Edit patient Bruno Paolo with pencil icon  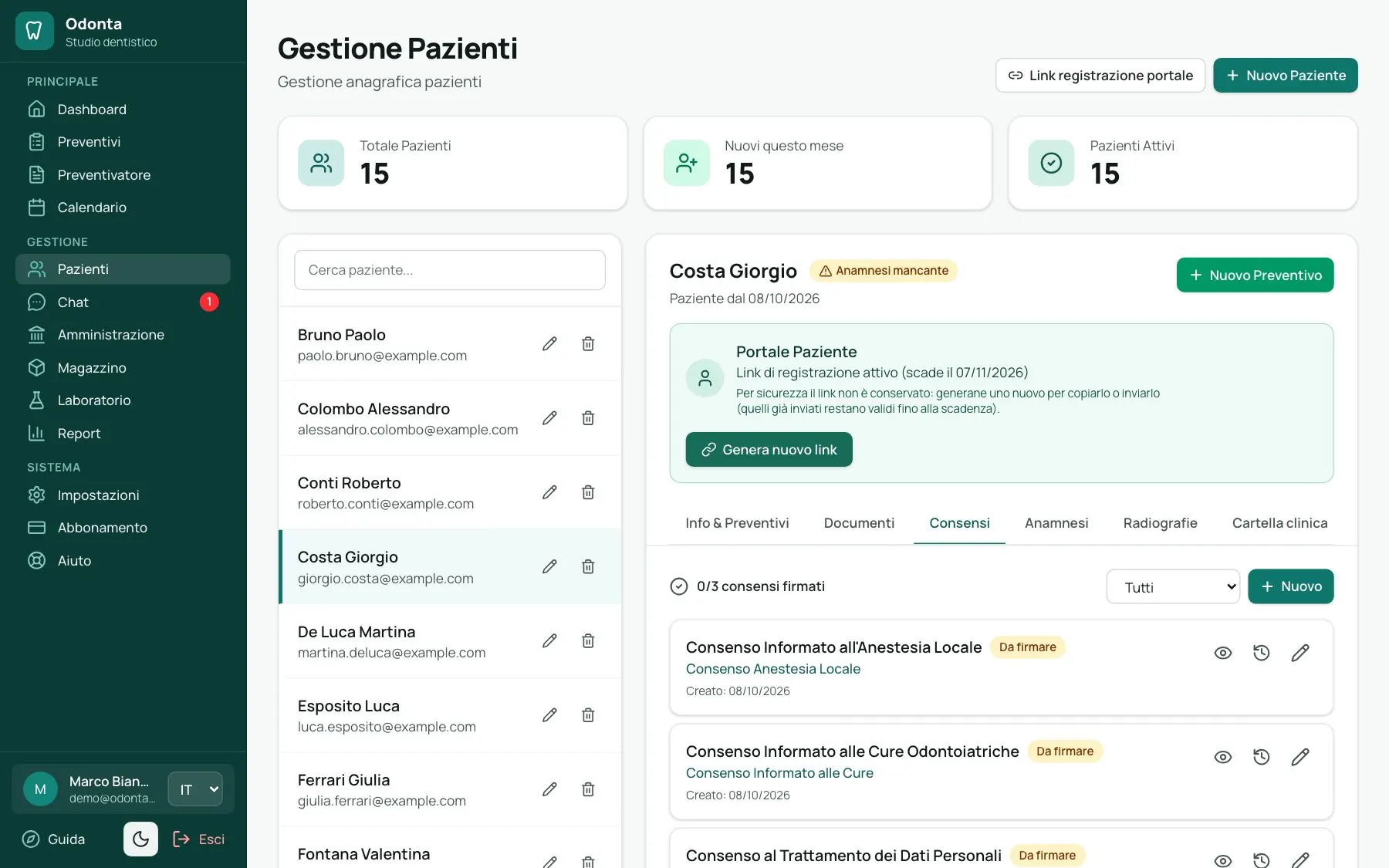click(x=549, y=344)
